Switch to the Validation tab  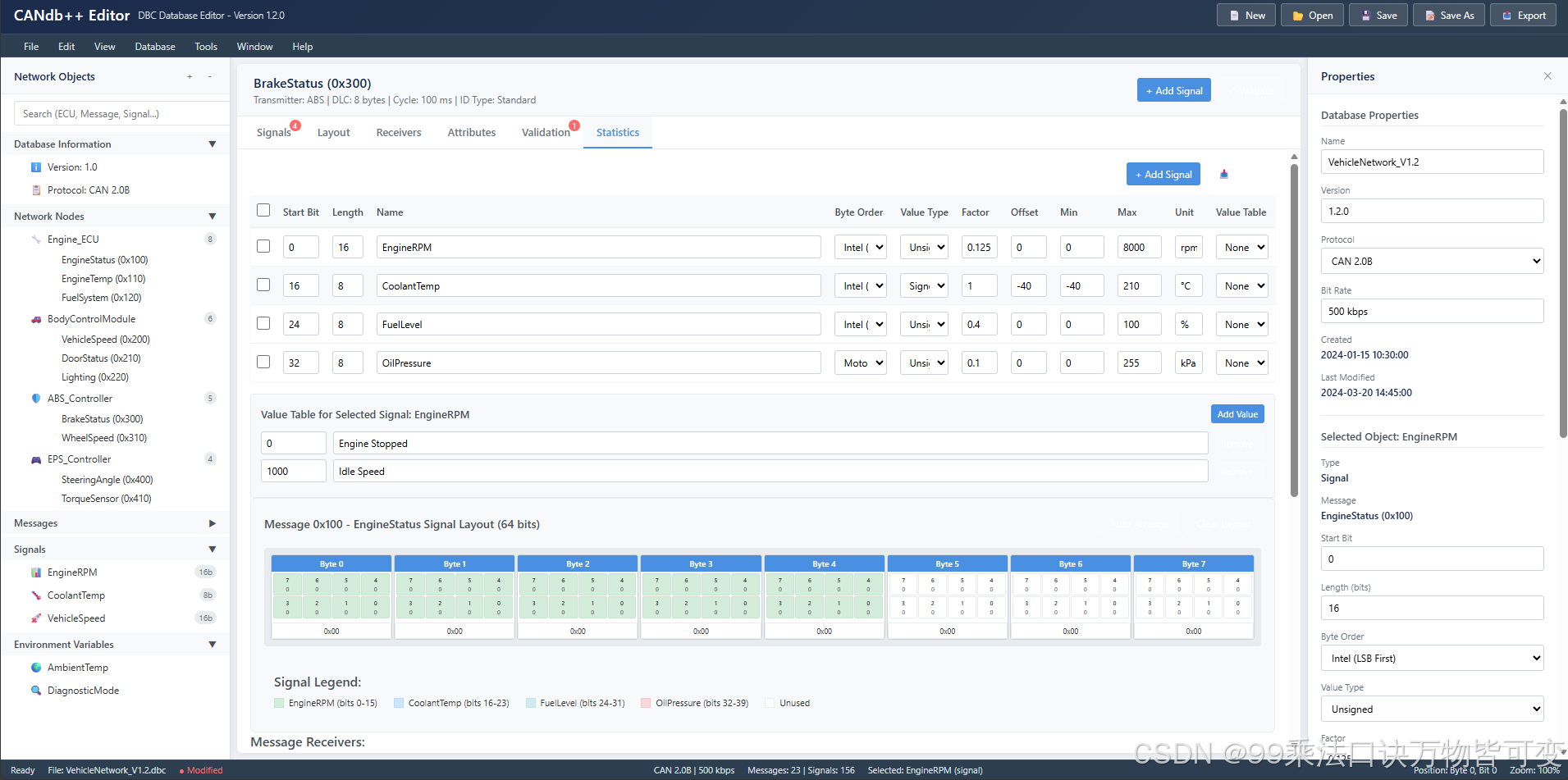tap(546, 133)
